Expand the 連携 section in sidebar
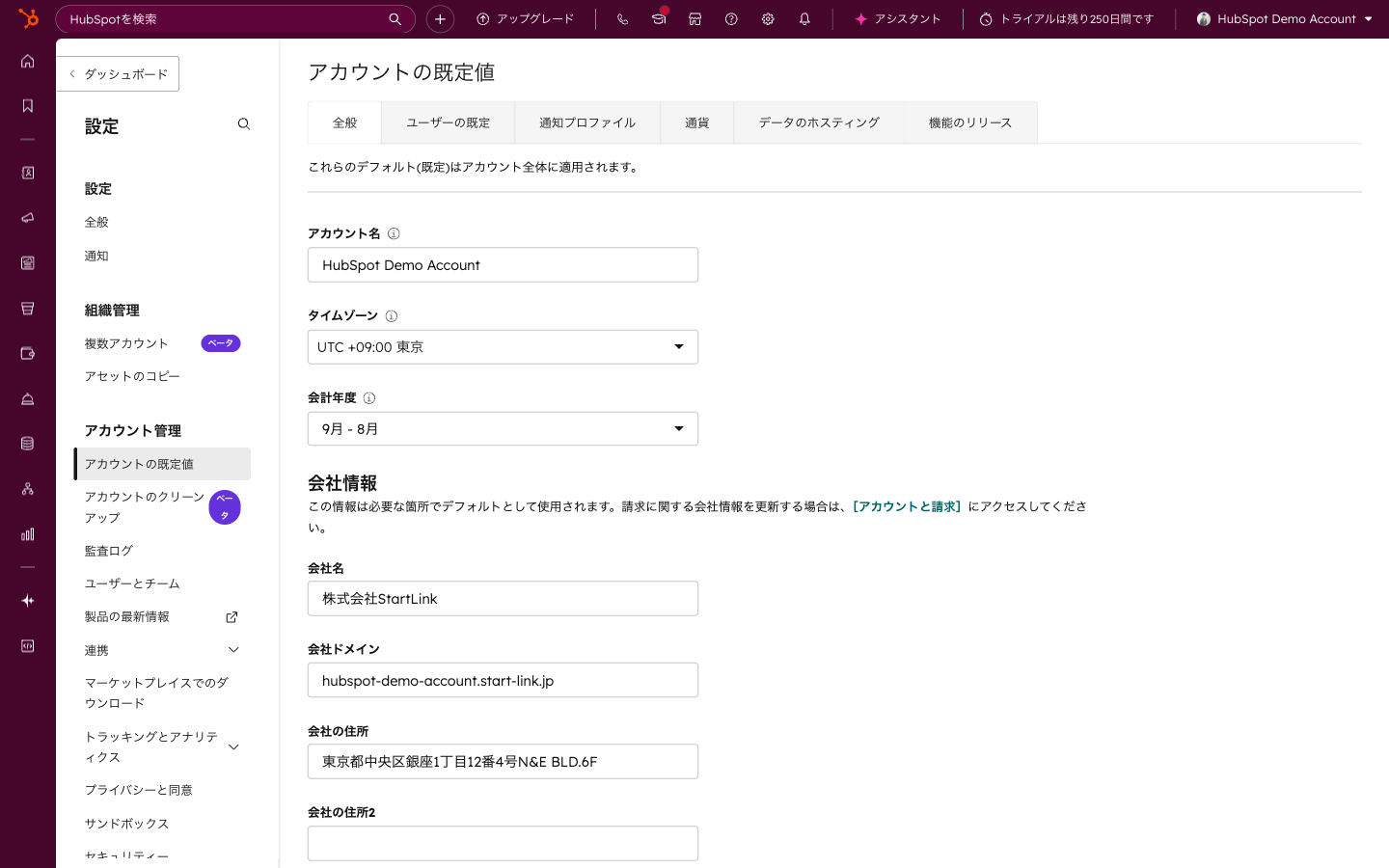Viewport: 1389px width, 868px height. (233, 650)
